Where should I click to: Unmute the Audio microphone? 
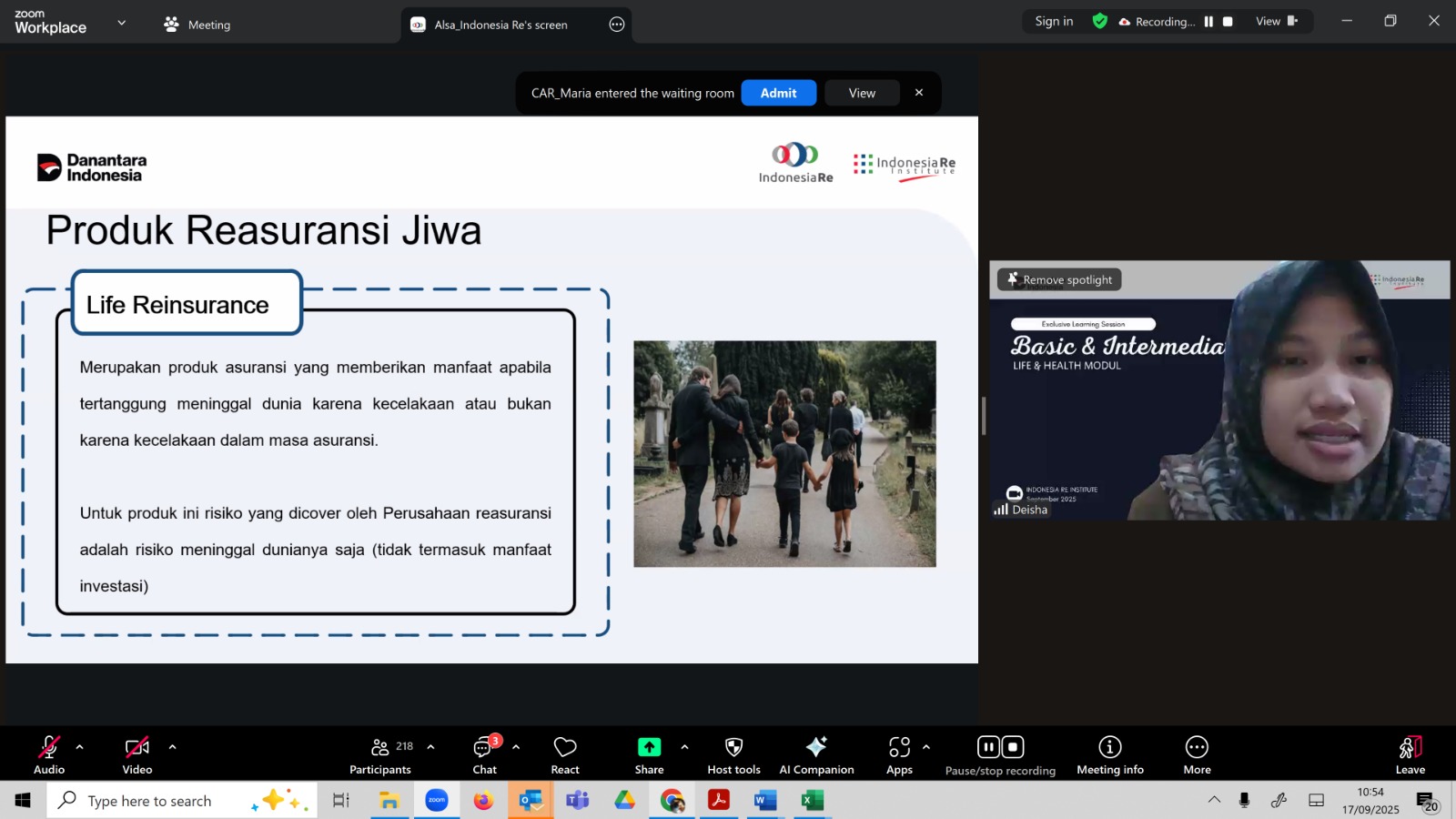tap(49, 755)
